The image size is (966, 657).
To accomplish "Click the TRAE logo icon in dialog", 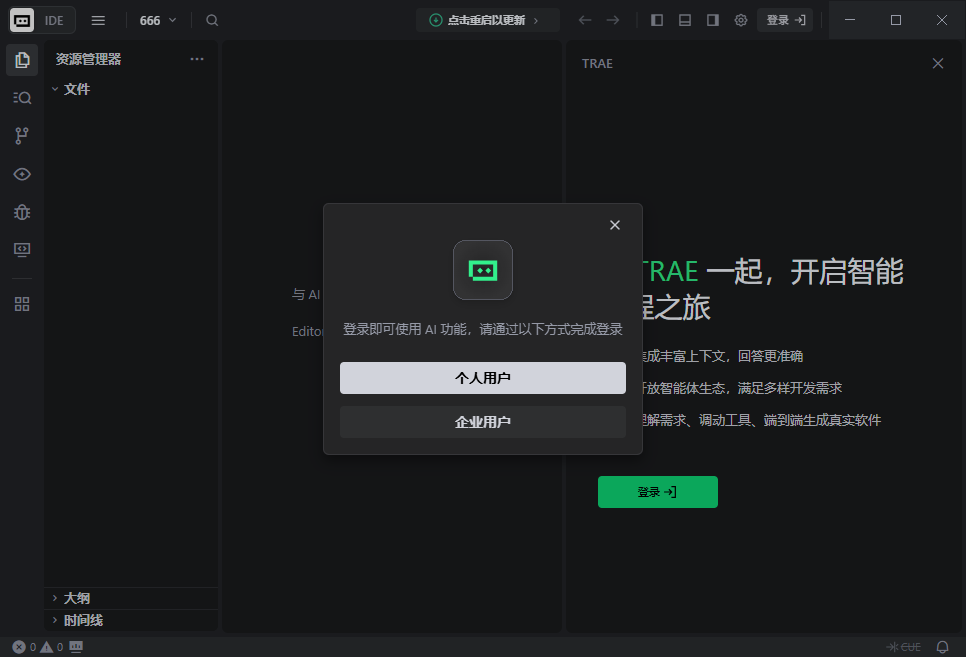I will click(x=483, y=270).
